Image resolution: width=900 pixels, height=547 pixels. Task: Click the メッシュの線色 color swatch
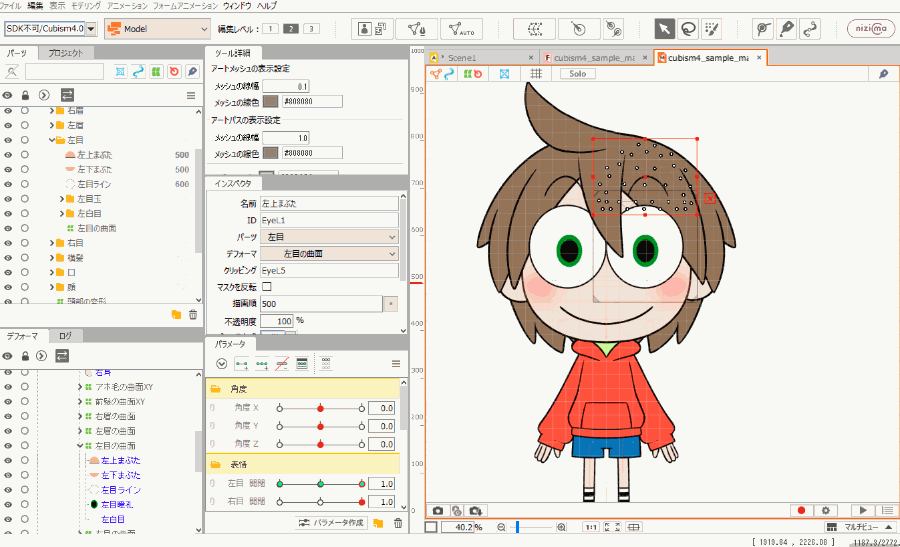pyautogui.click(x=270, y=102)
